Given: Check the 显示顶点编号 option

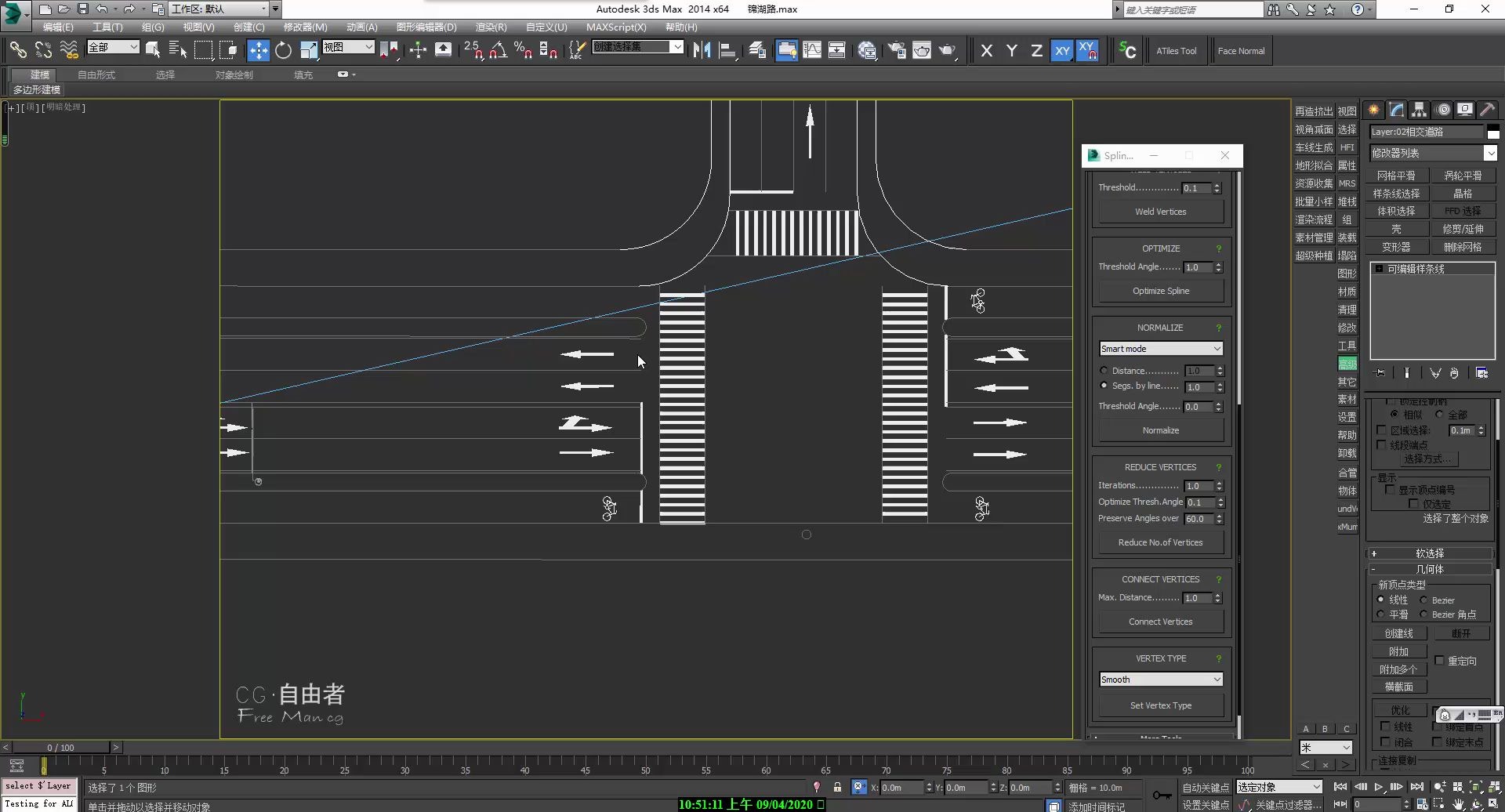Looking at the screenshot, I should tap(1390, 490).
